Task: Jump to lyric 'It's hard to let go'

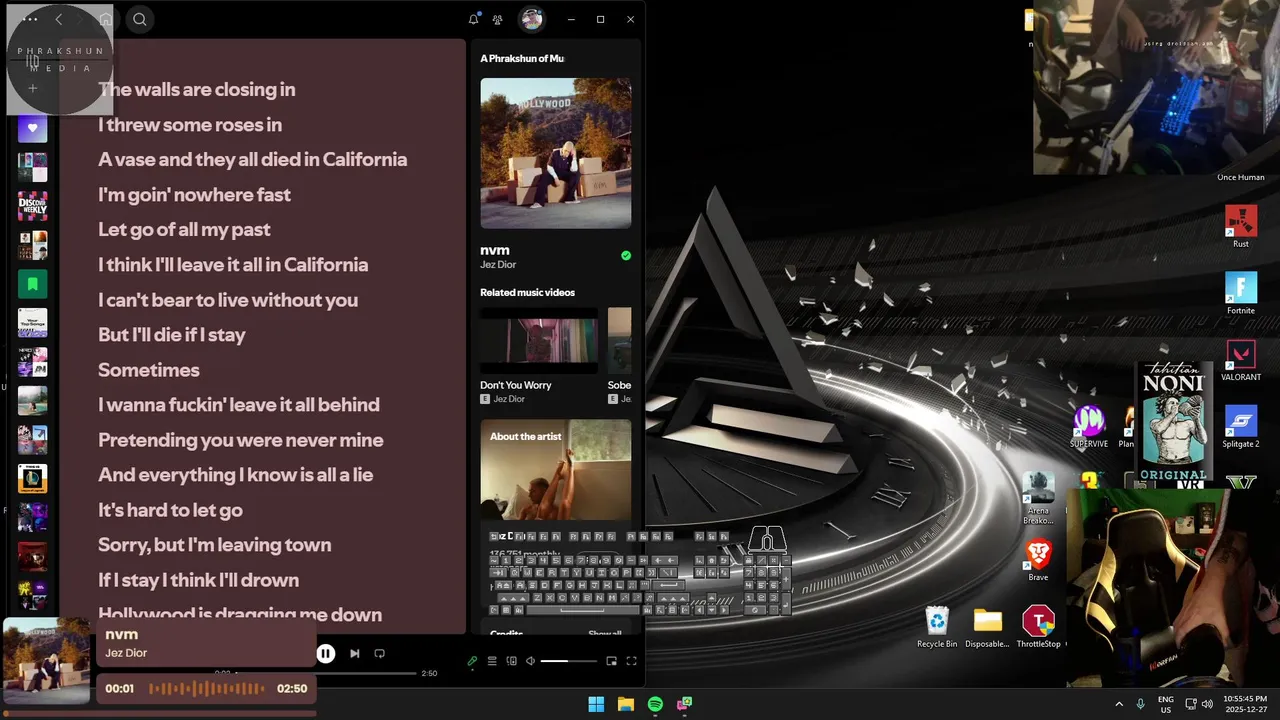Action: coord(170,510)
